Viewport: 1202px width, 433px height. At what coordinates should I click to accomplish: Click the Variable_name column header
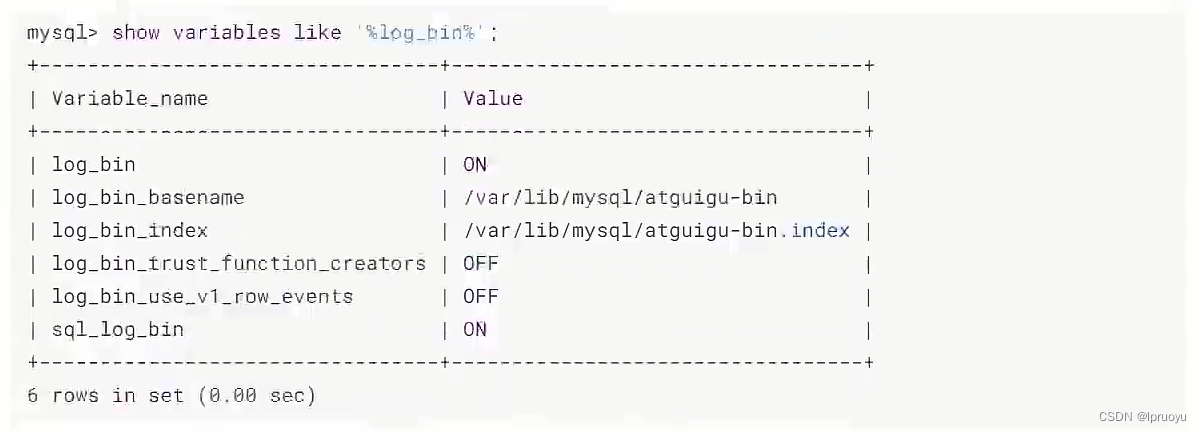[130, 98]
